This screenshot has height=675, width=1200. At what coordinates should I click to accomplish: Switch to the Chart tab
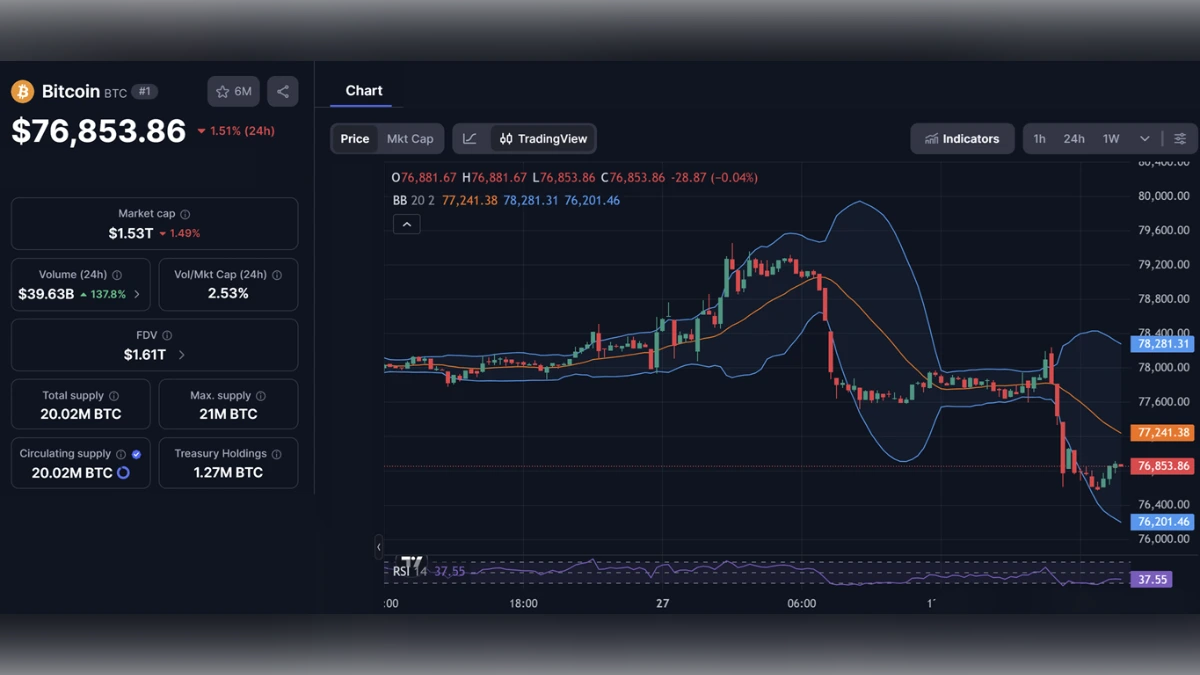[362, 90]
